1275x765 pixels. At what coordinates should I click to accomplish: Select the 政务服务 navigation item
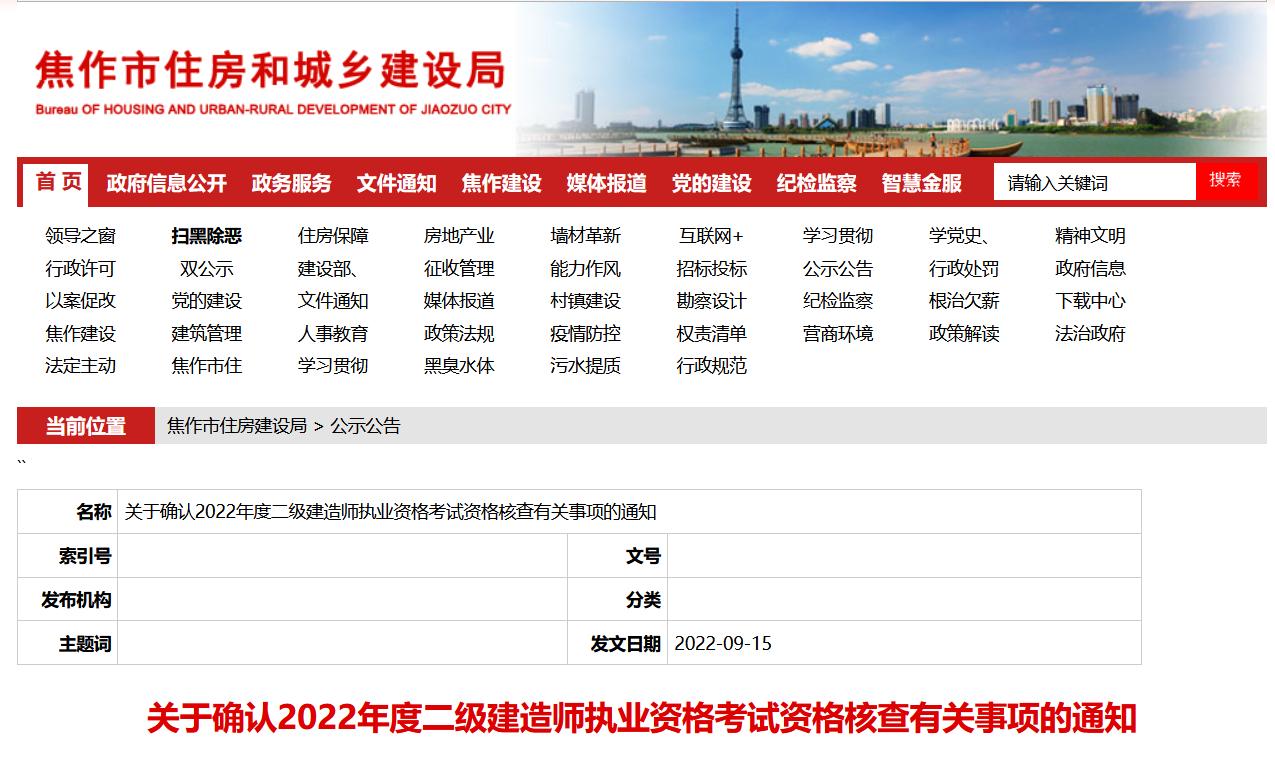[x=292, y=183]
